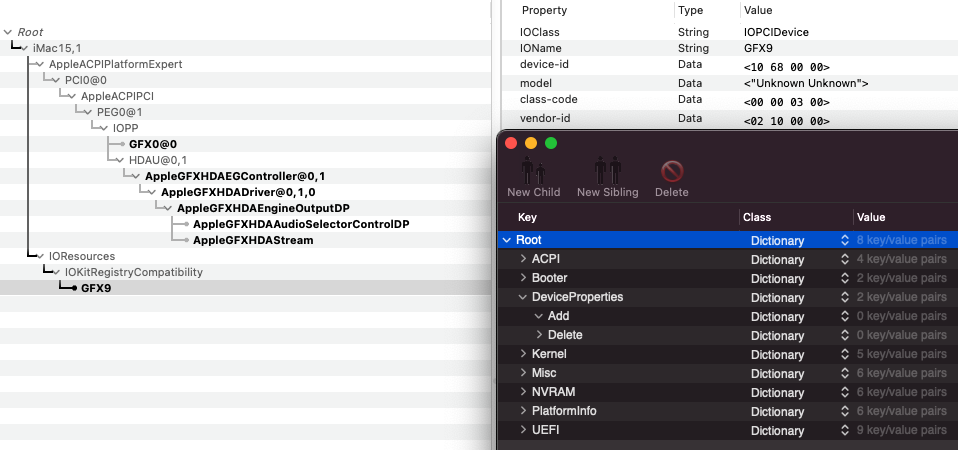
Task: Open class type stepper for DeviceProperties row
Action: click(845, 297)
